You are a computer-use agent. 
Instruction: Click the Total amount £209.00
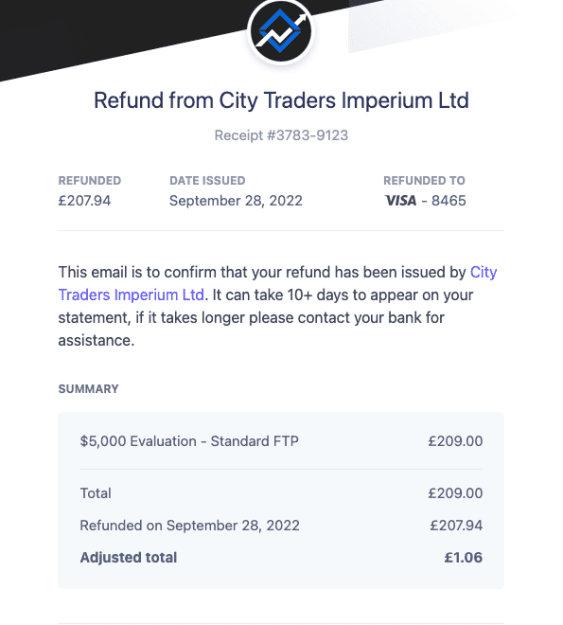tap(455, 493)
